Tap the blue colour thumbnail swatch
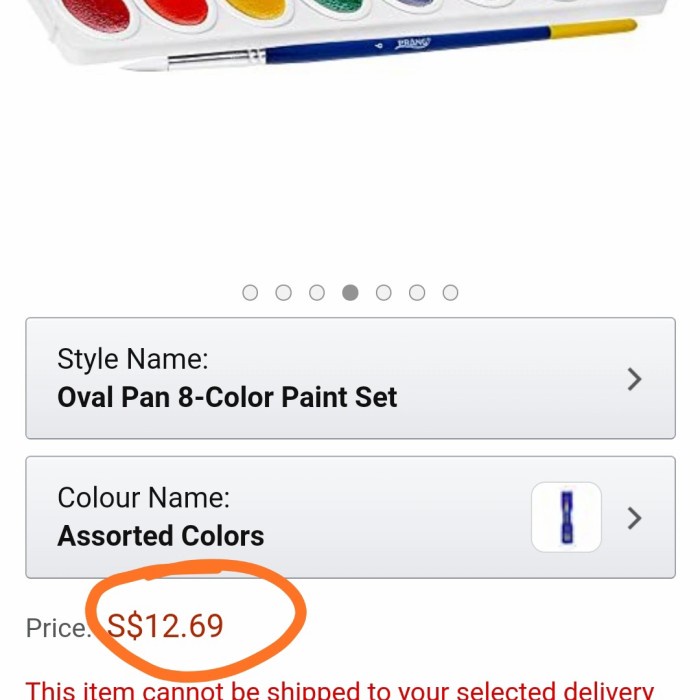The height and width of the screenshot is (700, 700). tap(567, 518)
